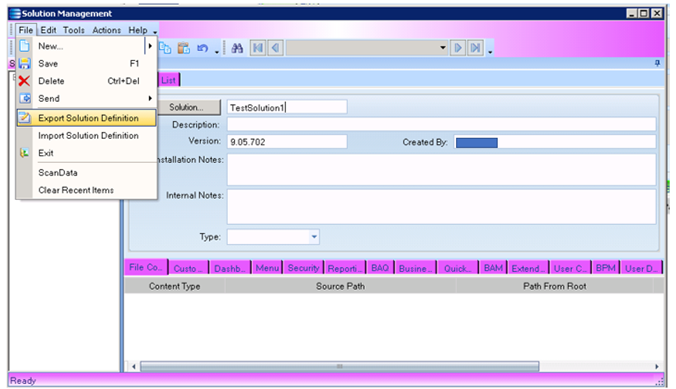The image size is (676, 389).
Task: Click the Undo arrow toolbar icon
Action: [x=203, y=48]
